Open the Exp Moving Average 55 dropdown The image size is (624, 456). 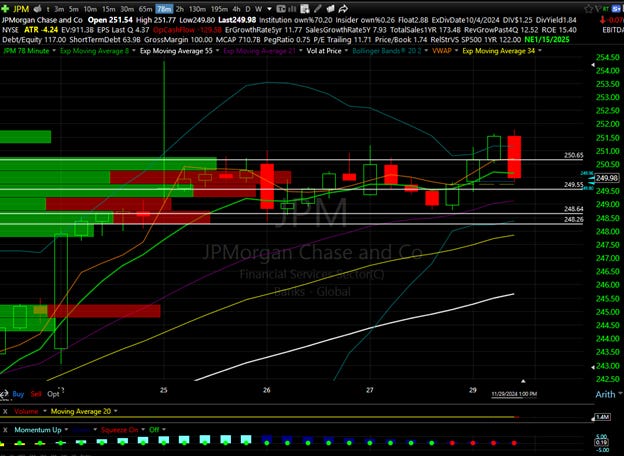217,51
